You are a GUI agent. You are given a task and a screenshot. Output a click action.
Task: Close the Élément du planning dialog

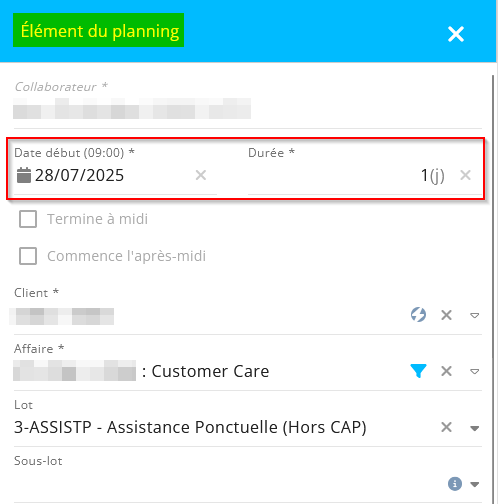456,34
